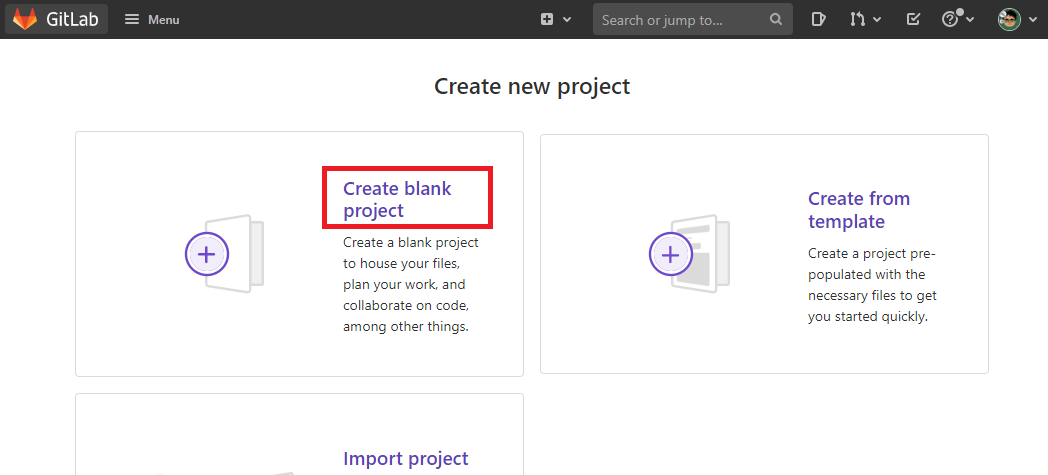Viewport: 1048px width, 475px height.
Task: Focus the Search or jump to field
Action: pyautogui.click(x=692, y=19)
